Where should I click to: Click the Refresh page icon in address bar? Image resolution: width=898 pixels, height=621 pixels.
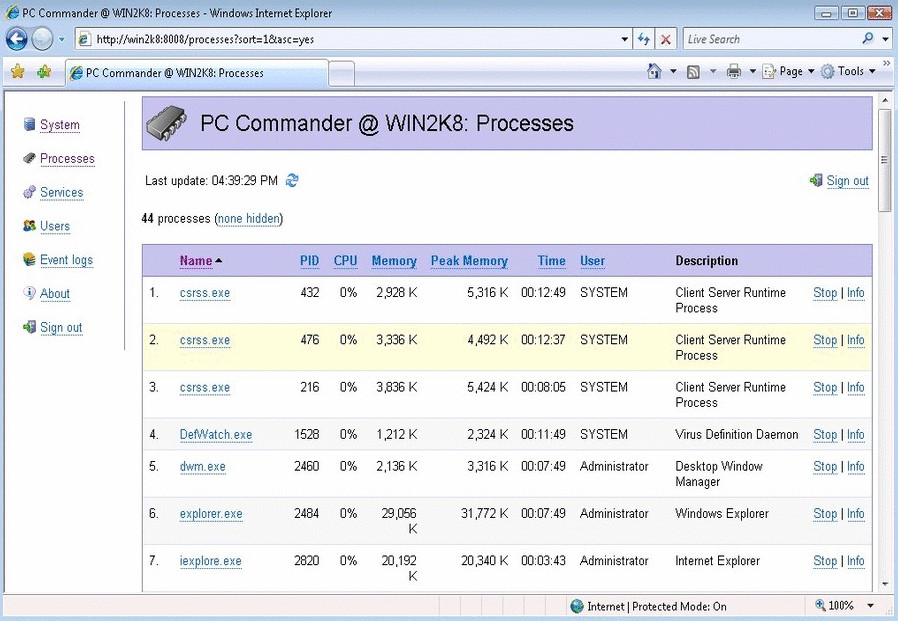644,39
